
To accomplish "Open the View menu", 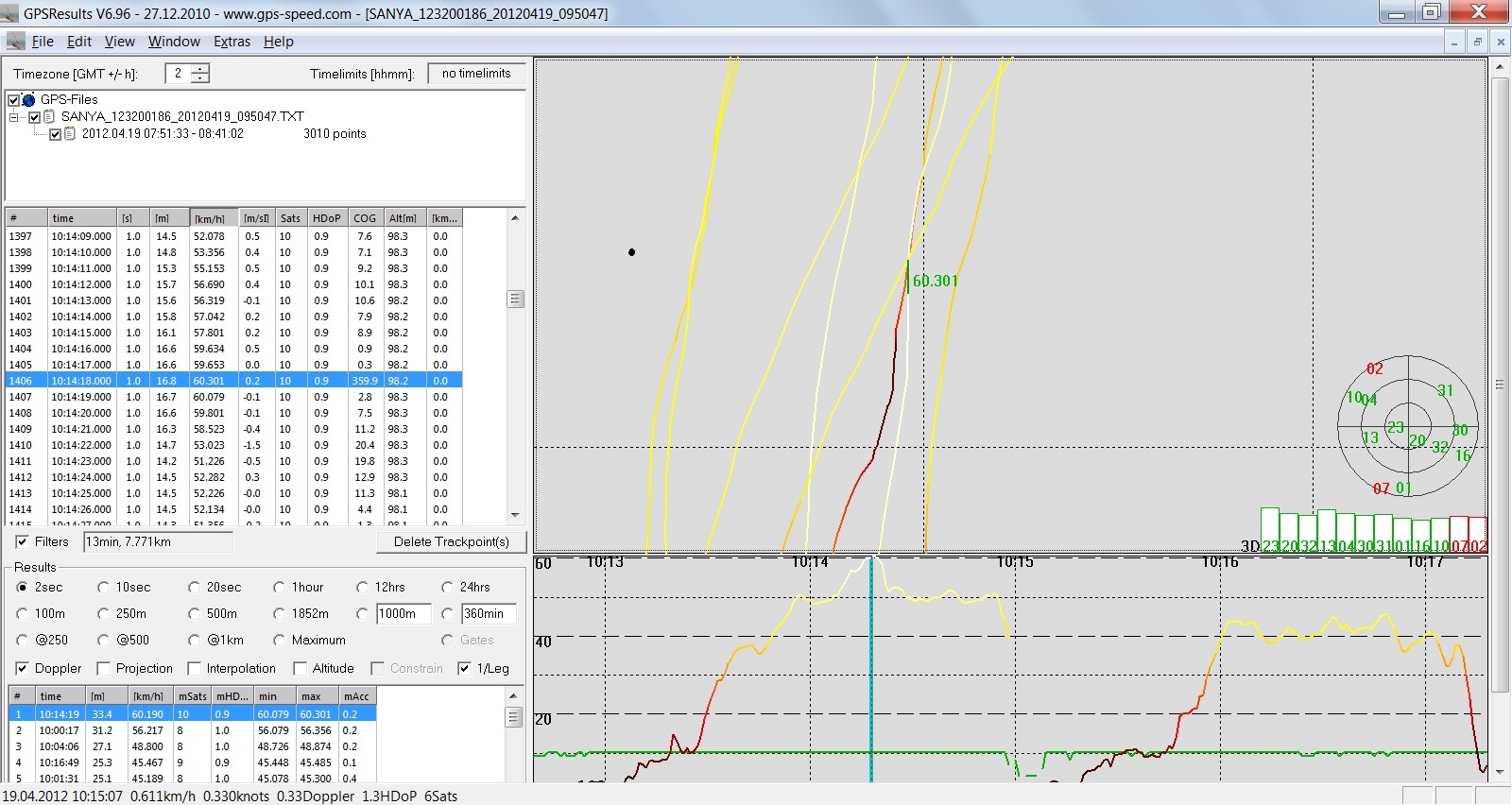I will [119, 42].
